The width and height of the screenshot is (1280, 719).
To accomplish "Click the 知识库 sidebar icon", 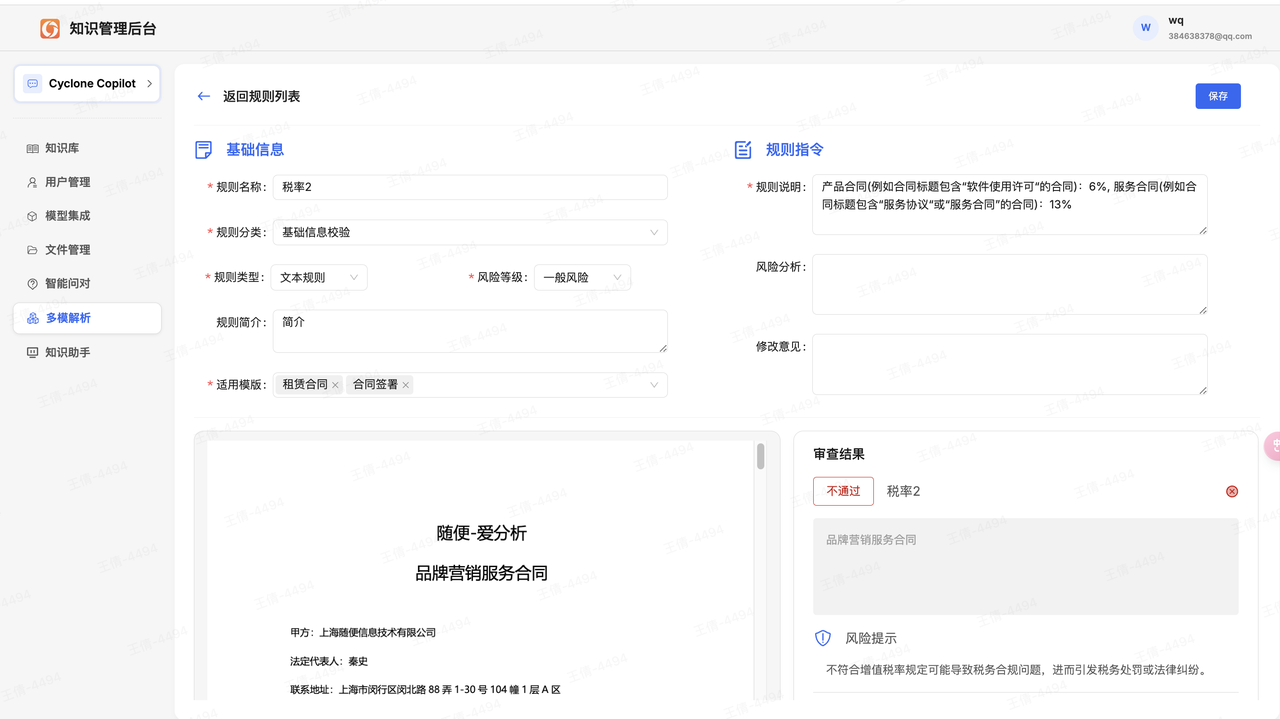I will point(33,148).
